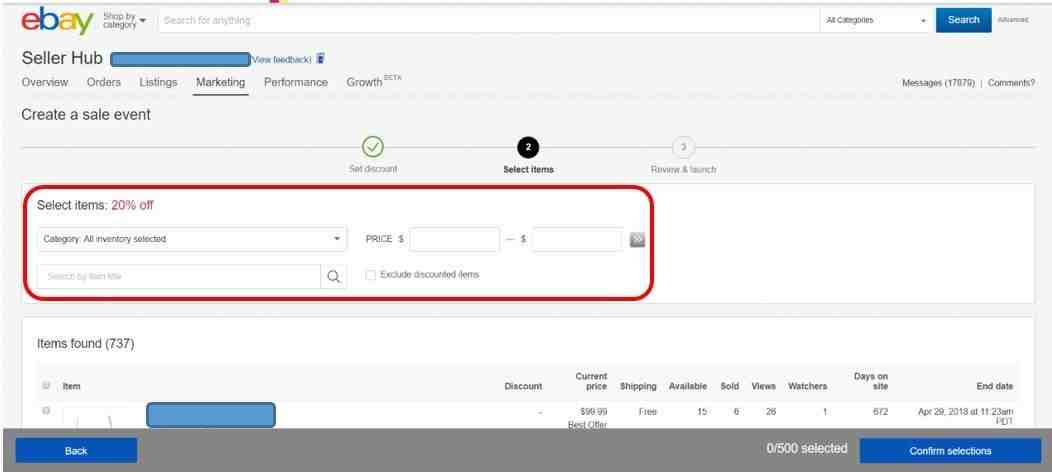Image resolution: width=1052 pixels, height=474 pixels.
Task: Open the View feedback link
Action: (x=281, y=60)
